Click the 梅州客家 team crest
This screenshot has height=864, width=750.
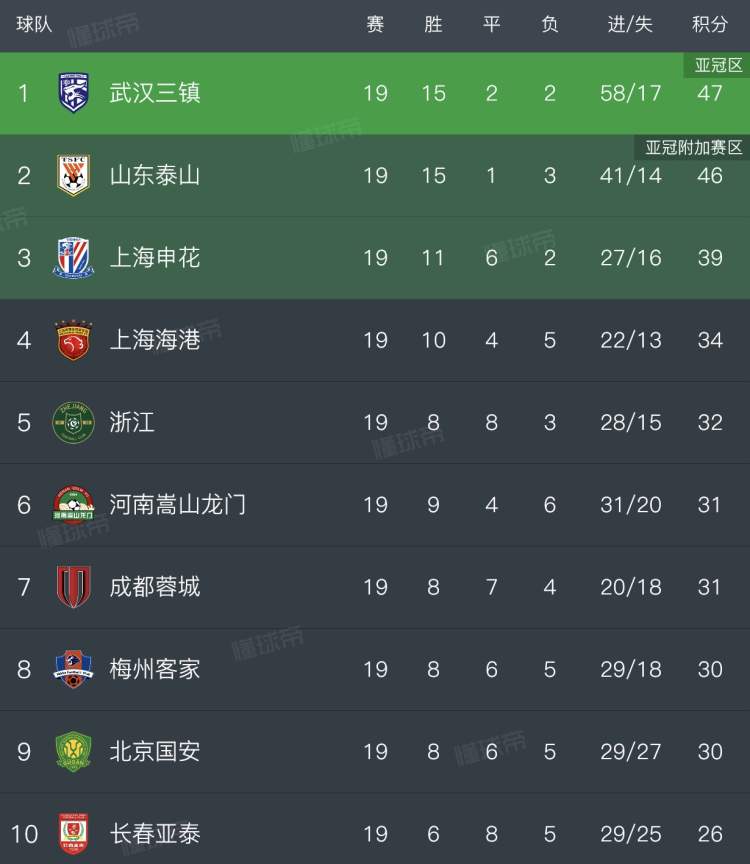[x=74, y=669]
